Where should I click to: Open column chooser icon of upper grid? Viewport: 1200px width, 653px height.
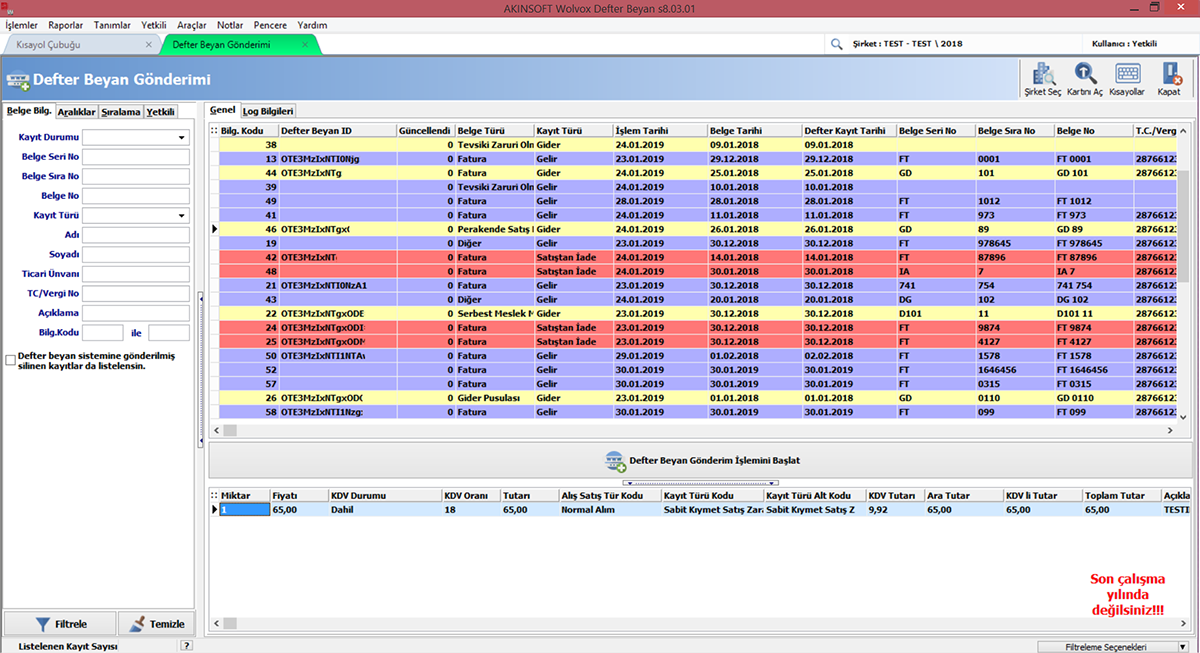click(x=213, y=131)
